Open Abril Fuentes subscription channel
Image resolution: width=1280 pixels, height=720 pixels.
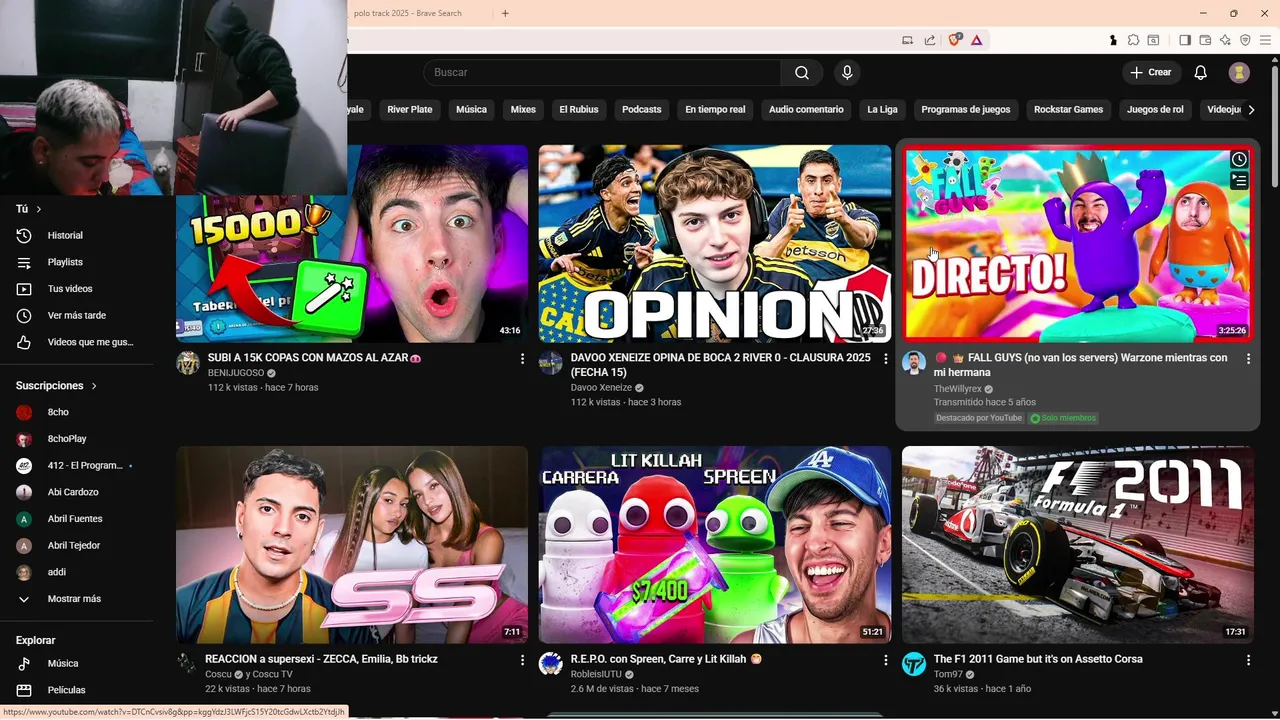[77, 519]
